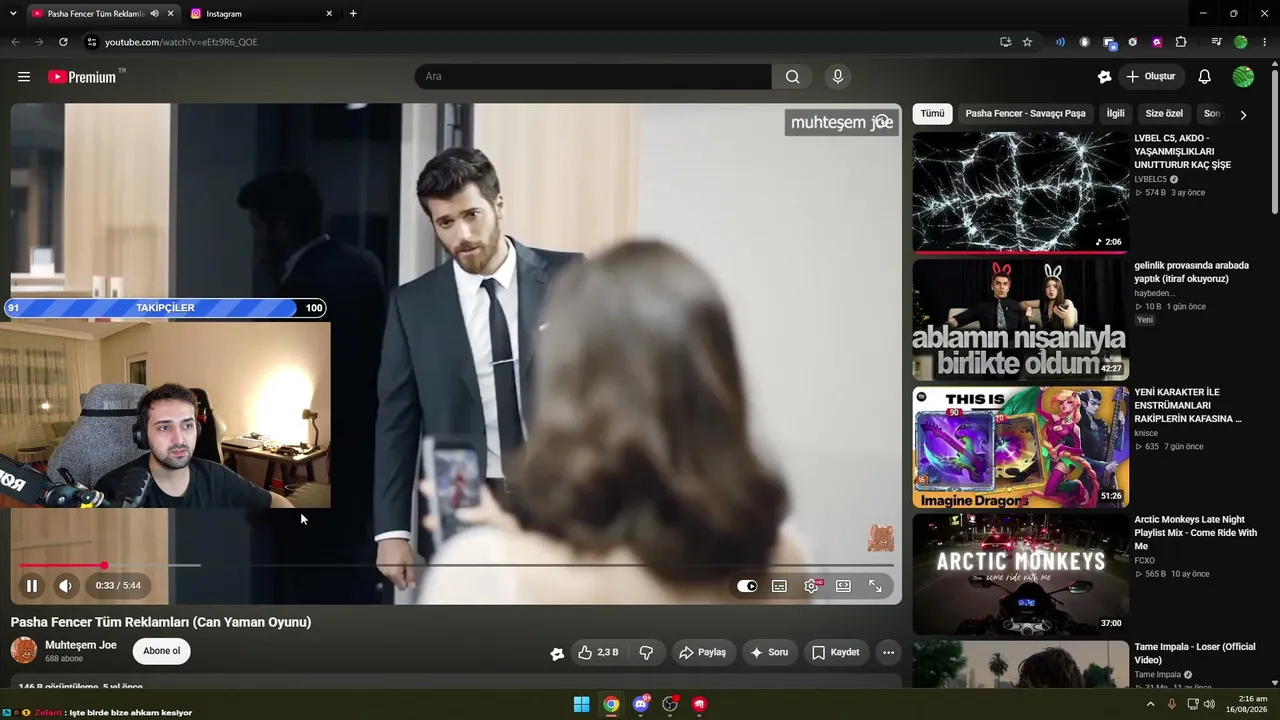Open the Imagine Dragons gameplay thumbnail
The height and width of the screenshot is (720, 1280).
(1020, 447)
